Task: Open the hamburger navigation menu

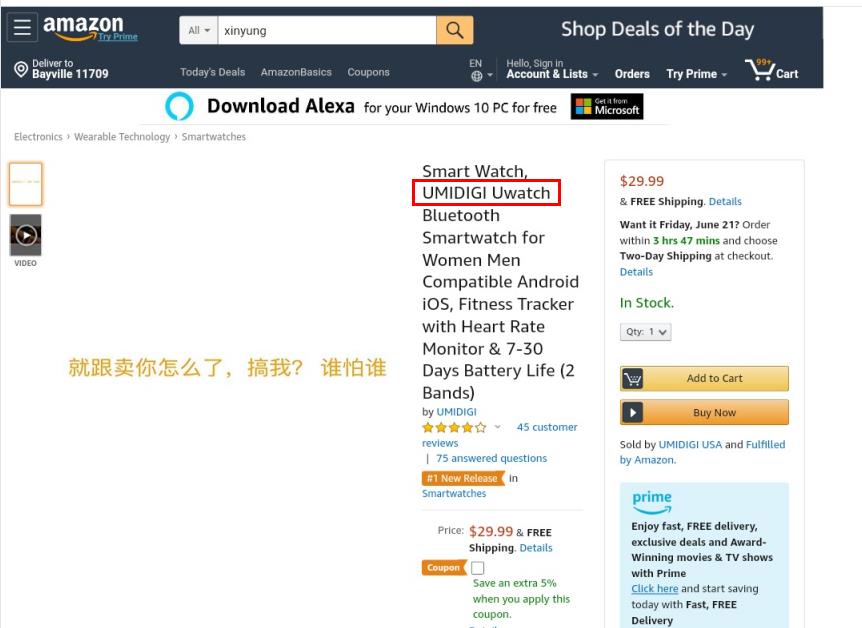Action: click(22, 29)
